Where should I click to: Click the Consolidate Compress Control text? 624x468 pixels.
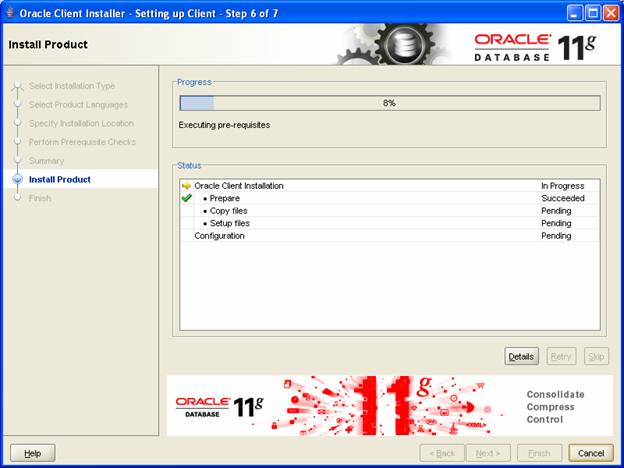click(556, 407)
